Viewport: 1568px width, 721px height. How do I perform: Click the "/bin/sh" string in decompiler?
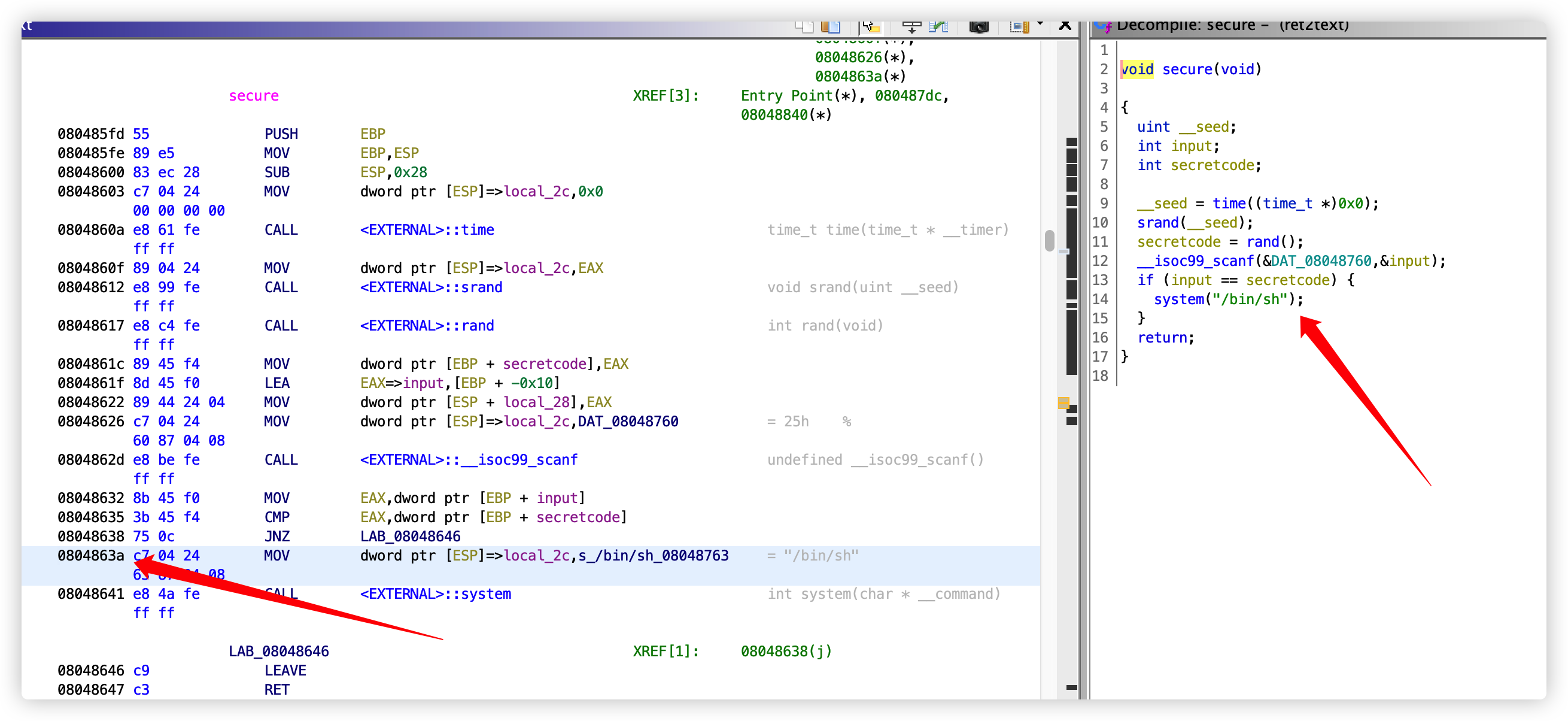coord(1250,299)
